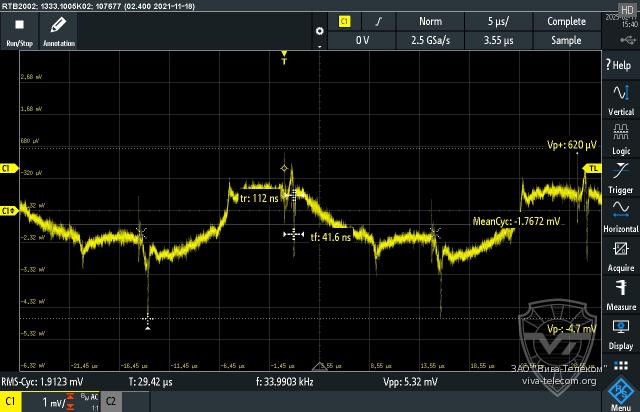
Task: Click the MeanCyc: -1.7672 mV label
Action: coord(516,221)
